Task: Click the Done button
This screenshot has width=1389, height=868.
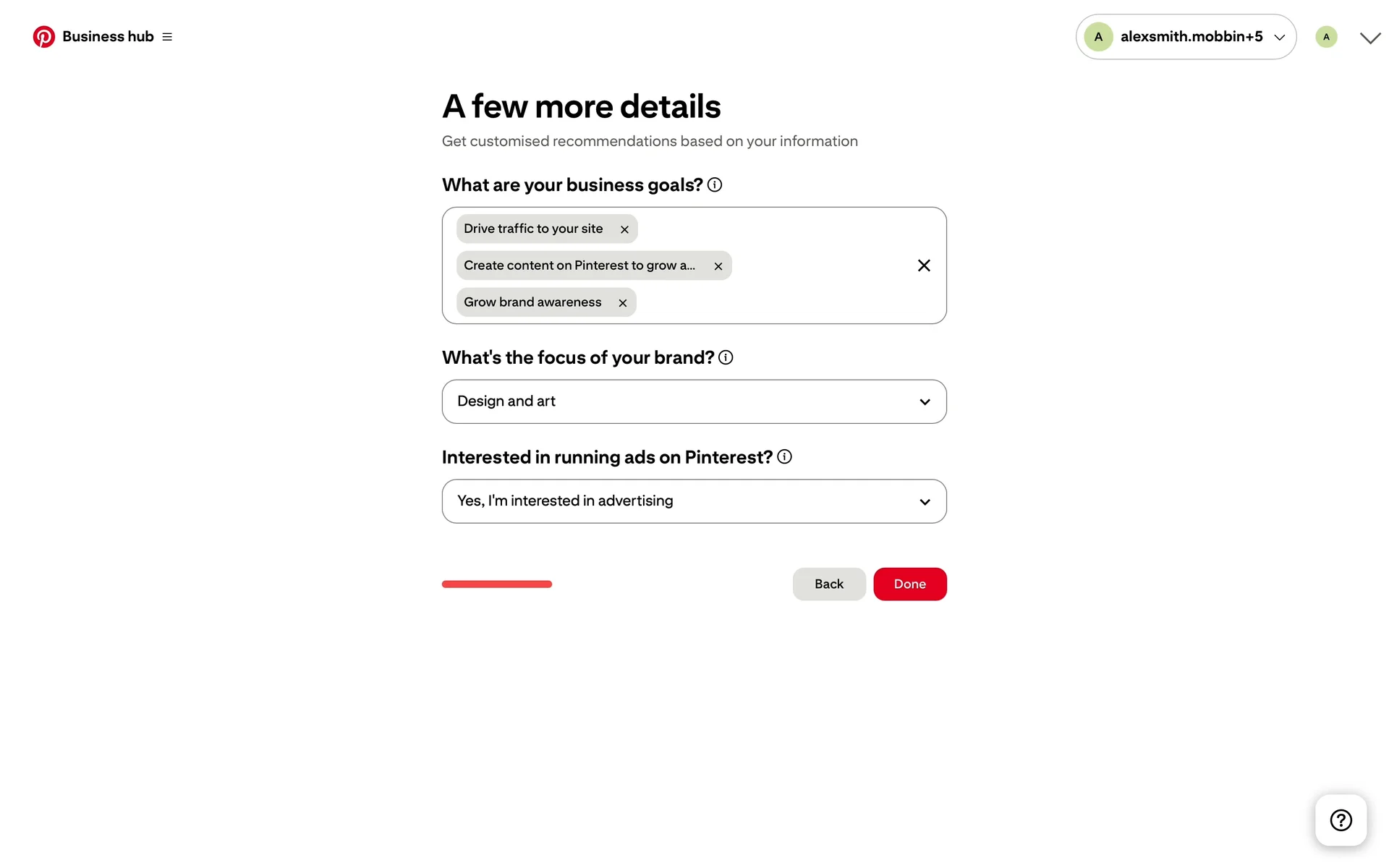Action: click(x=909, y=584)
